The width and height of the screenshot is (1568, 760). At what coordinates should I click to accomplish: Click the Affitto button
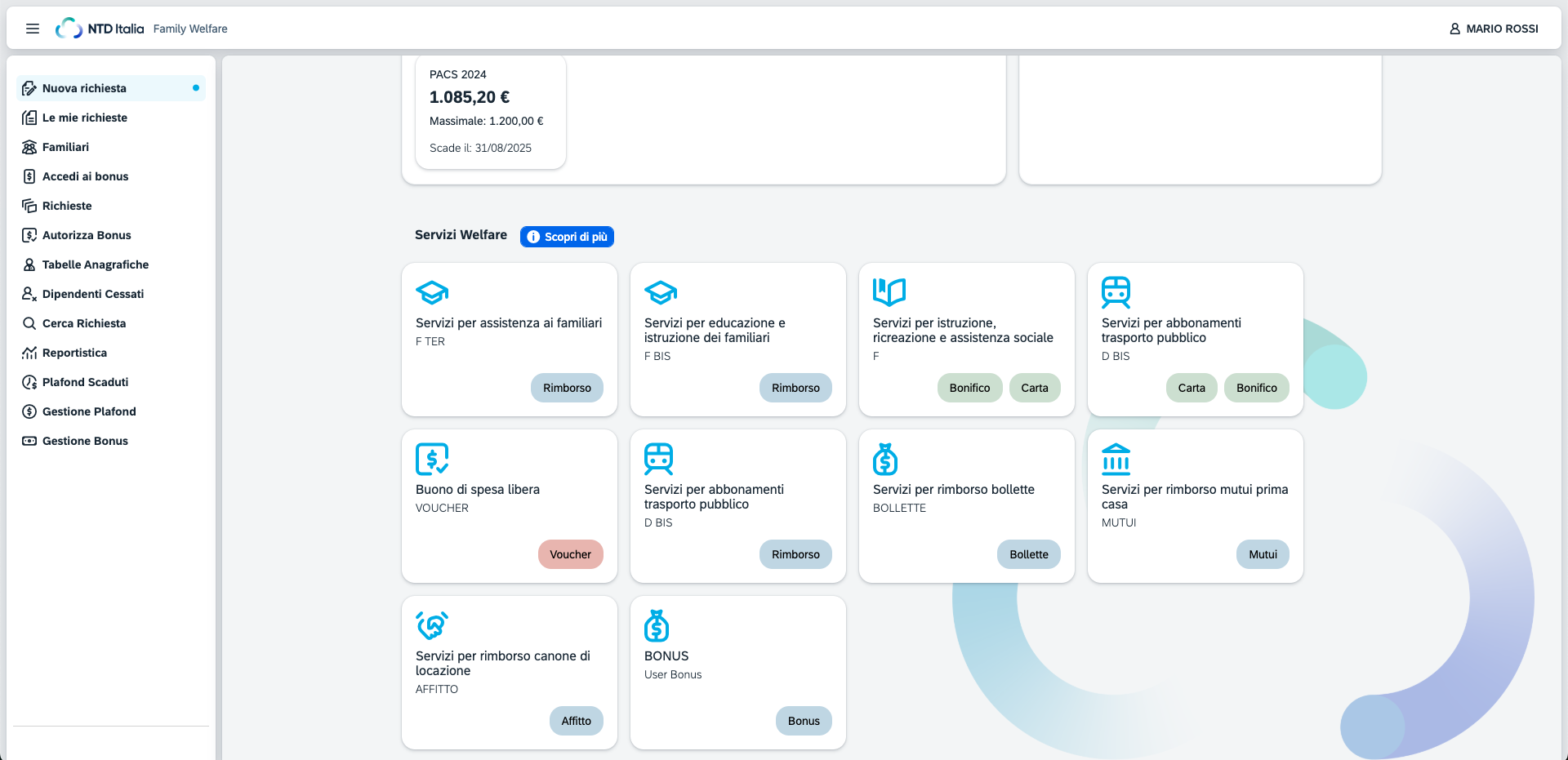point(576,721)
